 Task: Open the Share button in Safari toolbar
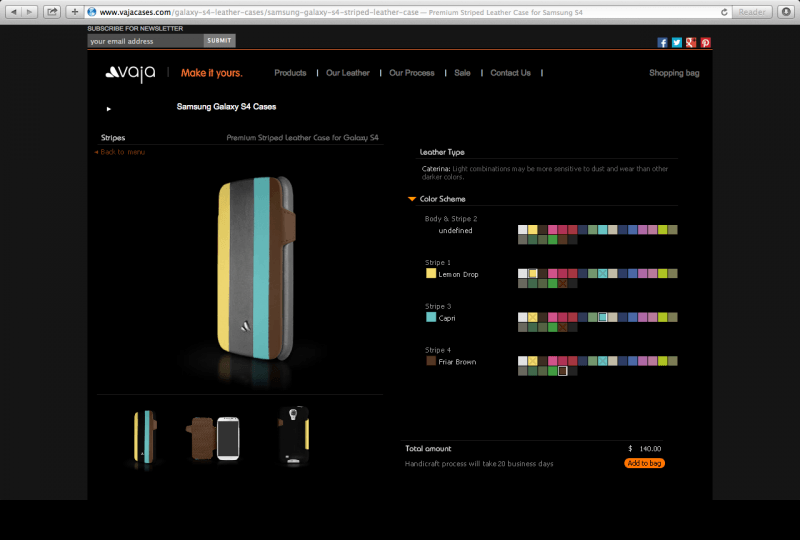point(52,12)
